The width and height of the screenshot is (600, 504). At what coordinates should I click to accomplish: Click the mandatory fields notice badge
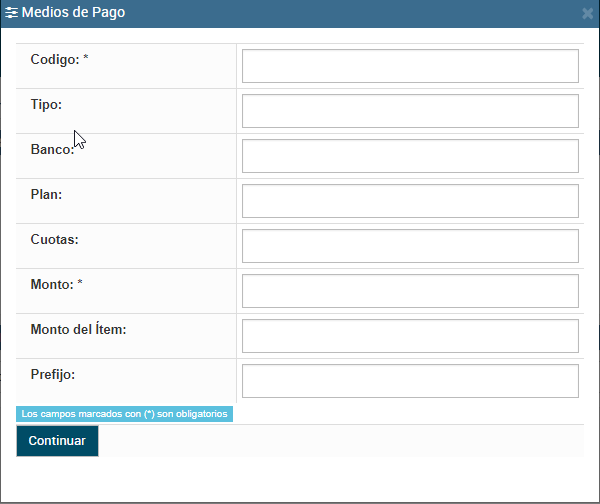pos(125,413)
